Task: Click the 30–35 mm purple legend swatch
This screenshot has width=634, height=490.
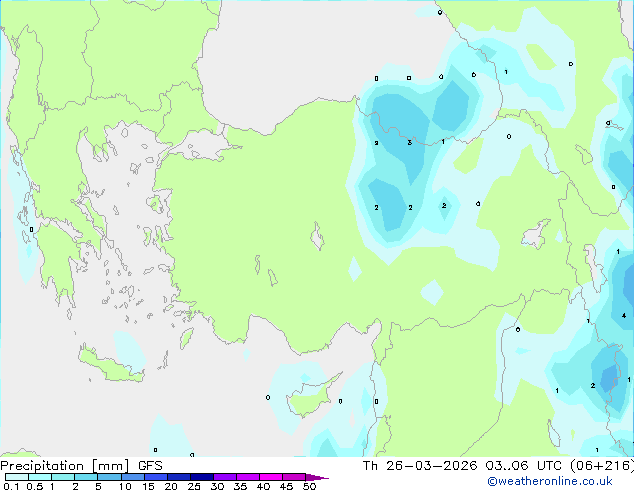Action: point(224,477)
